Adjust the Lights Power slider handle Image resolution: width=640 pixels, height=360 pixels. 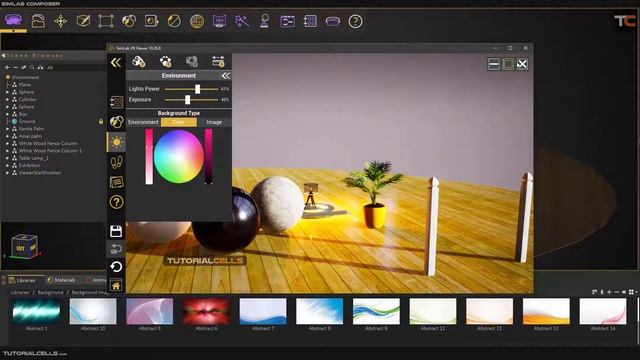click(x=198, y=89)
